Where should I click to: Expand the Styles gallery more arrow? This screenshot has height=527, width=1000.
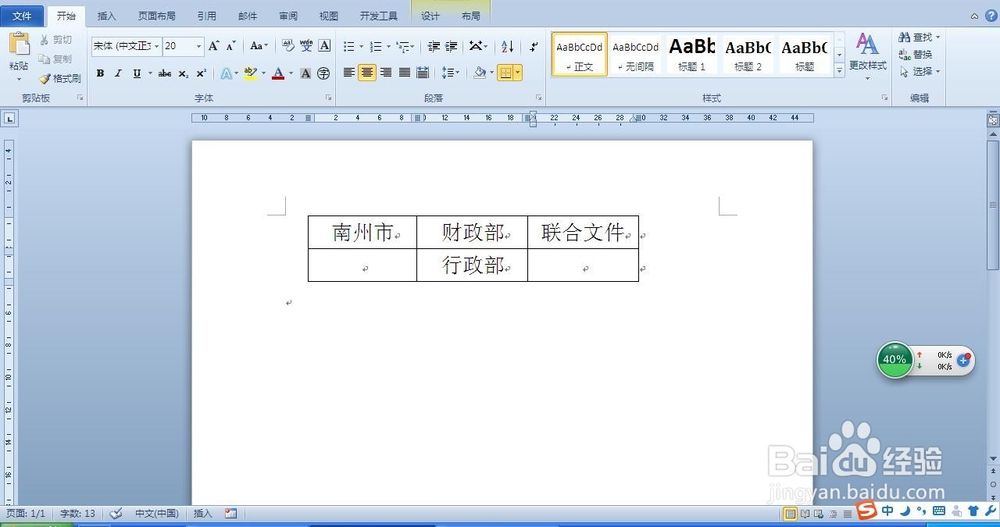839,71
